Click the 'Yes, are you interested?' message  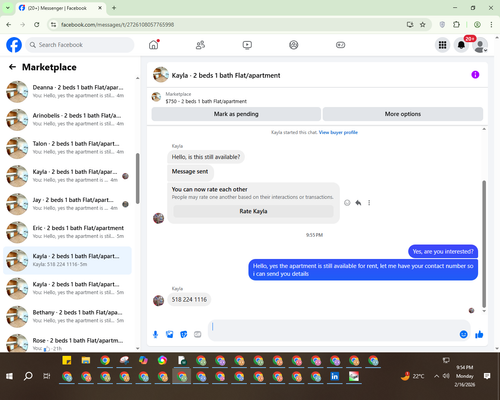[x=443, y=252]
